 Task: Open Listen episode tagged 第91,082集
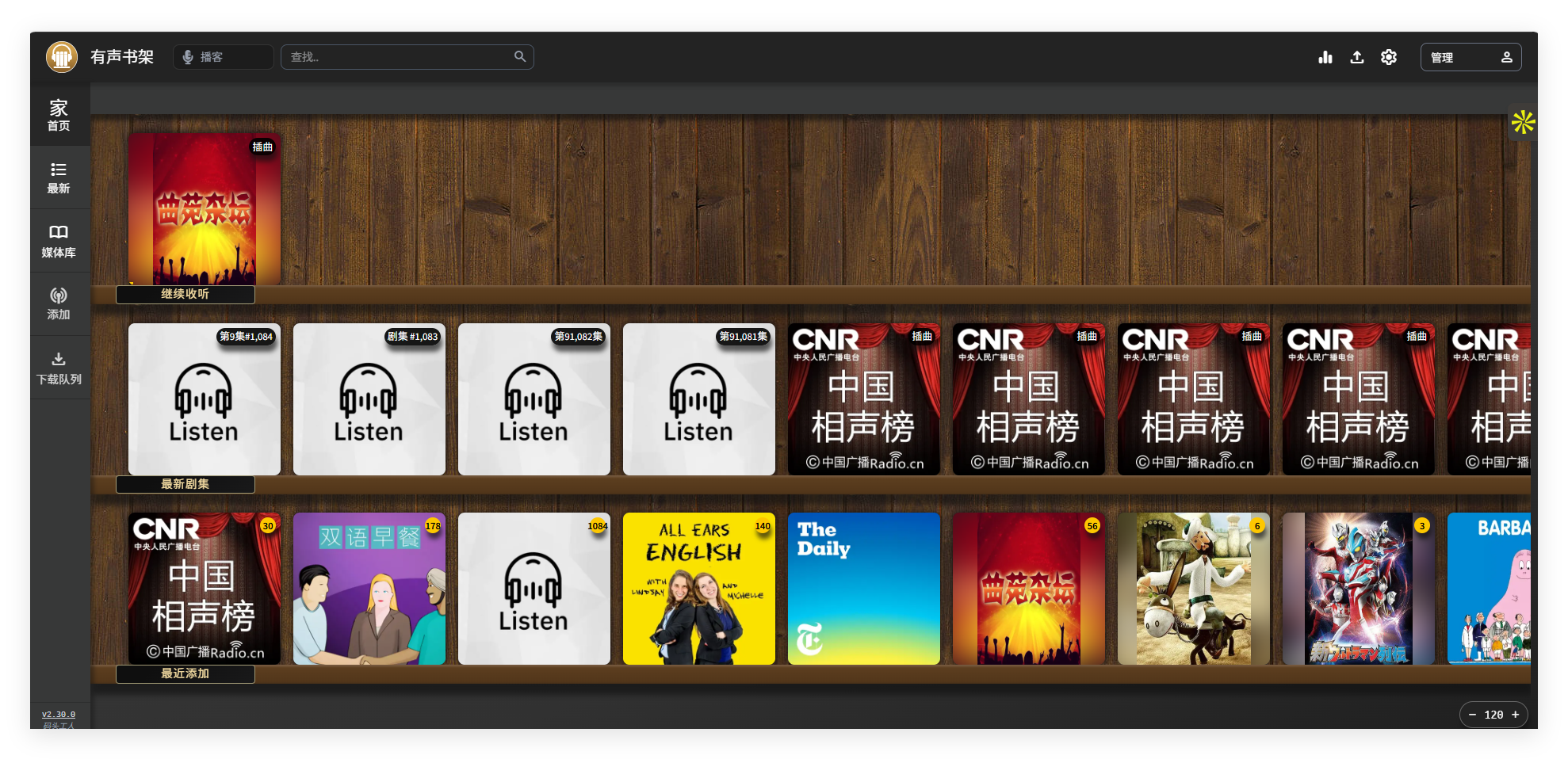click(534, 399)
